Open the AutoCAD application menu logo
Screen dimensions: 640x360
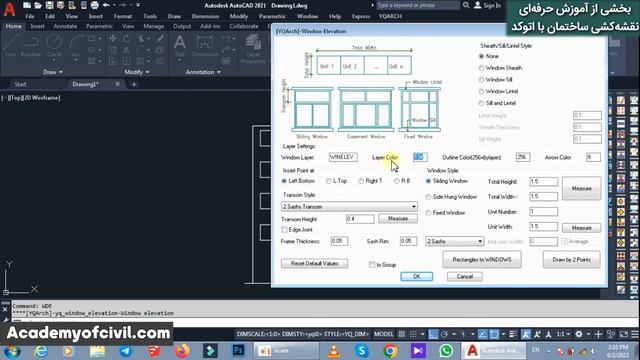point(9,8)
